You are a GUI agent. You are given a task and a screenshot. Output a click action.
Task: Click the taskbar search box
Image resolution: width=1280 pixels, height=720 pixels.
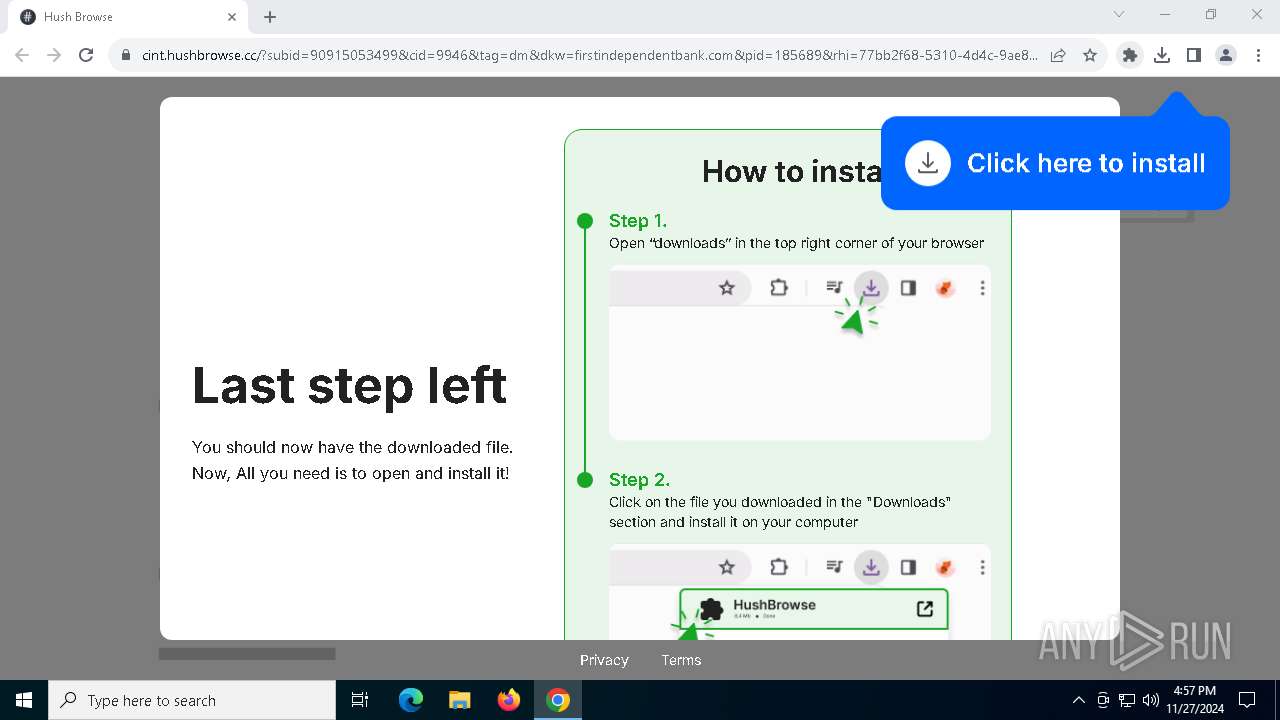[192, 700]
